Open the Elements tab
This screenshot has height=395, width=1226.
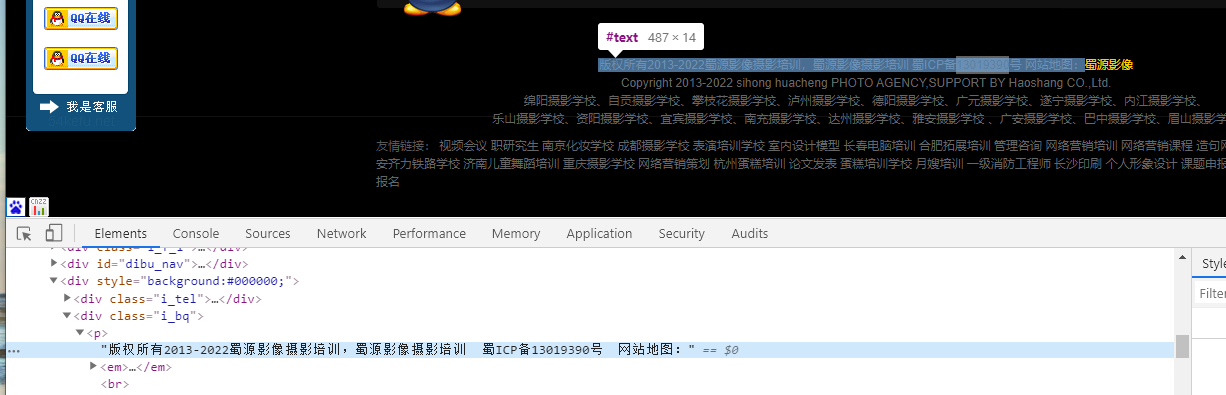[x=121, y=233]
